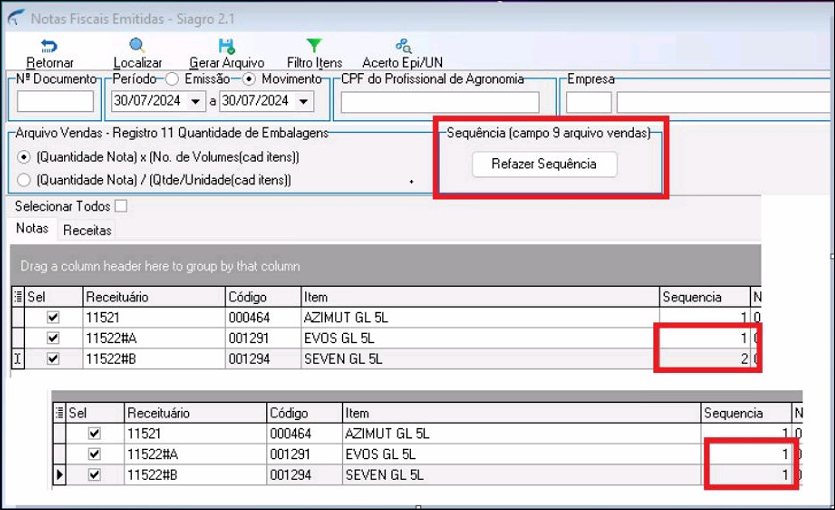835x510 pixels.
Task: Select the Movimento period option
Action: click(249, 79)
